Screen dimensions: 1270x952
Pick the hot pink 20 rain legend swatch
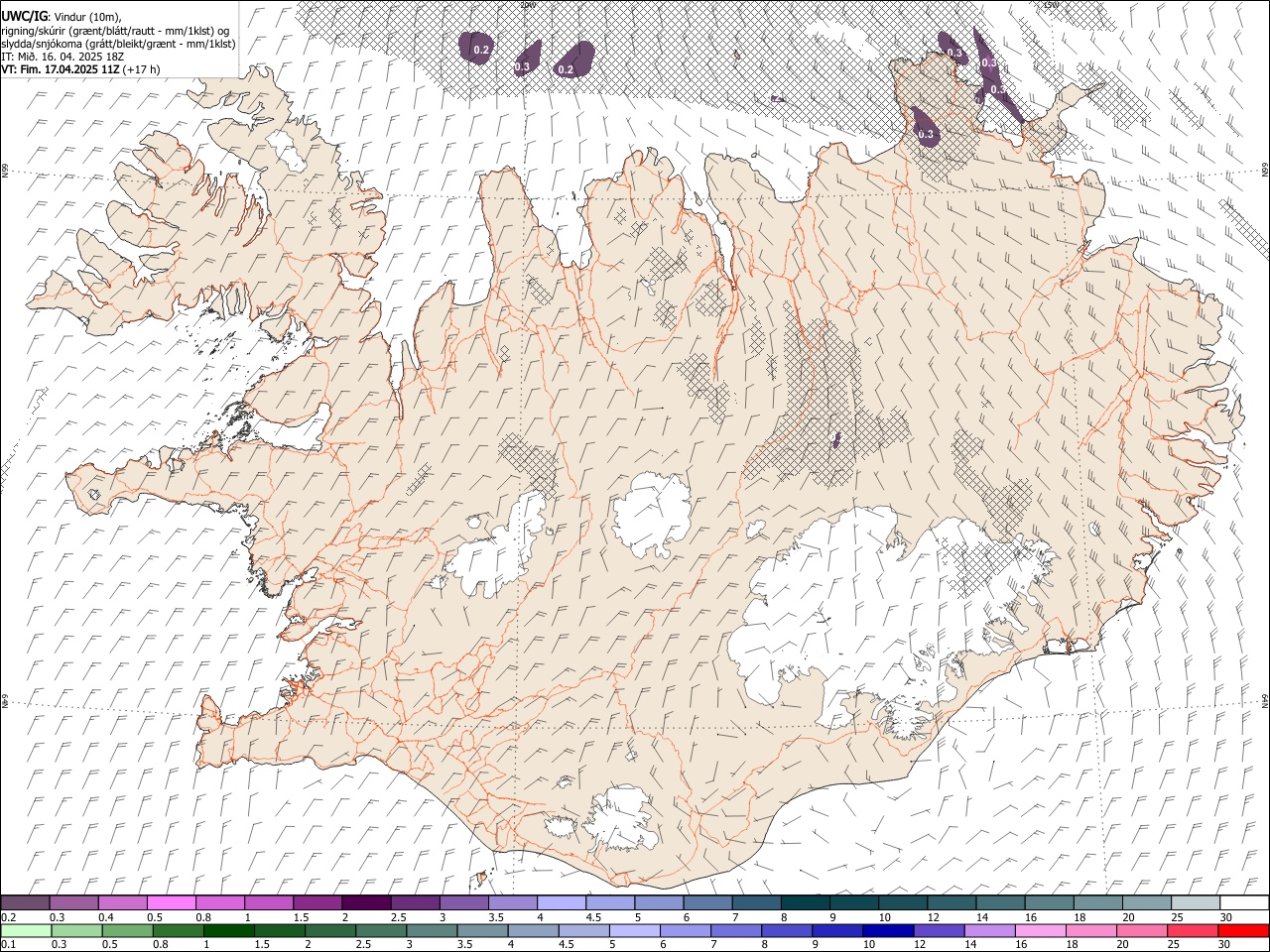(1142, 930)
